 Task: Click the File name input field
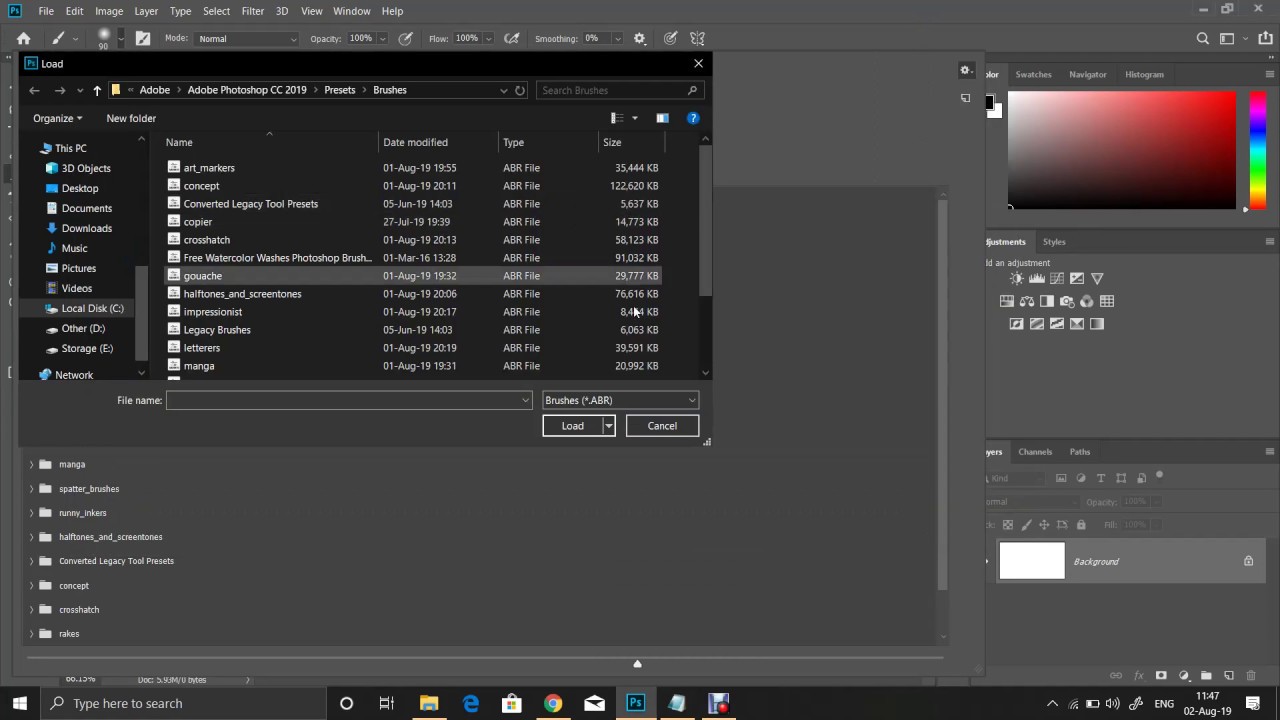click(x=349, y=400)
